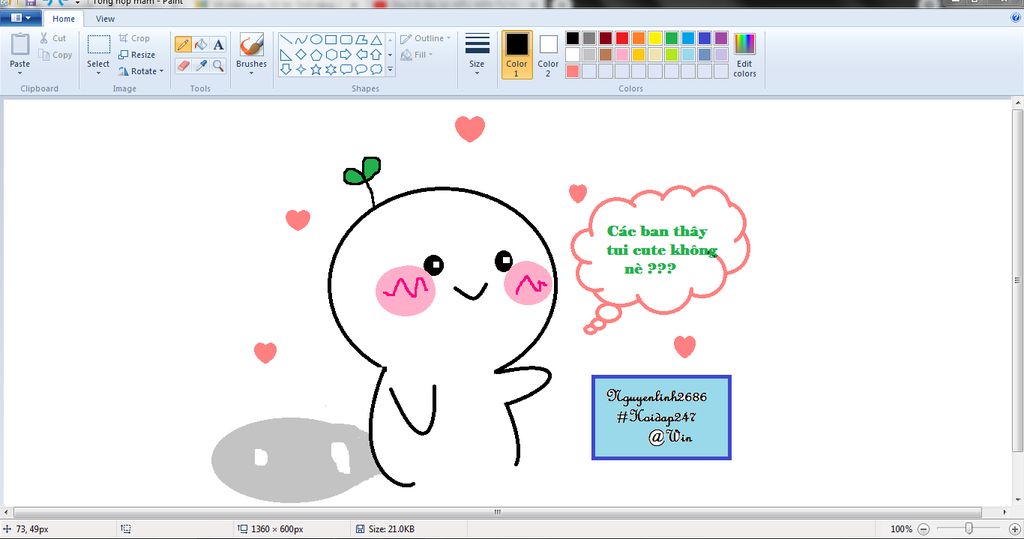1024x539 pixels.
Task: Activate the Color 2 box
Action: click(548, 55)
